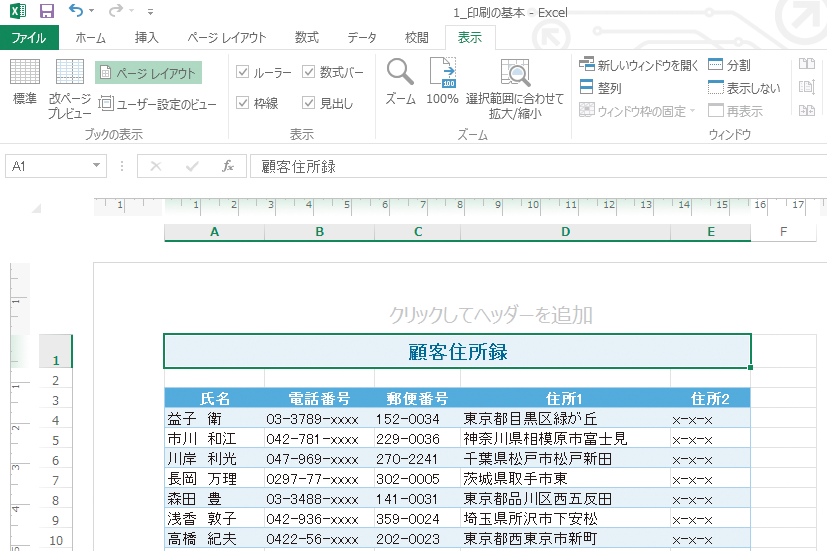The height and width of the screenshot is (551, 827).
Task: Open the データ ribbon tab
Action: click(362, 37)
